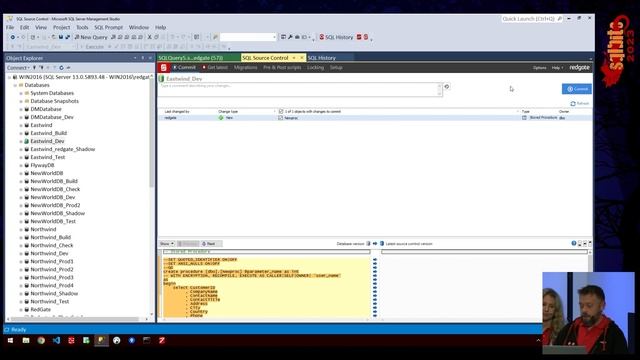640x360 pixels.
Task: Open the Tools menu
Action: click(x=82, y=27)
